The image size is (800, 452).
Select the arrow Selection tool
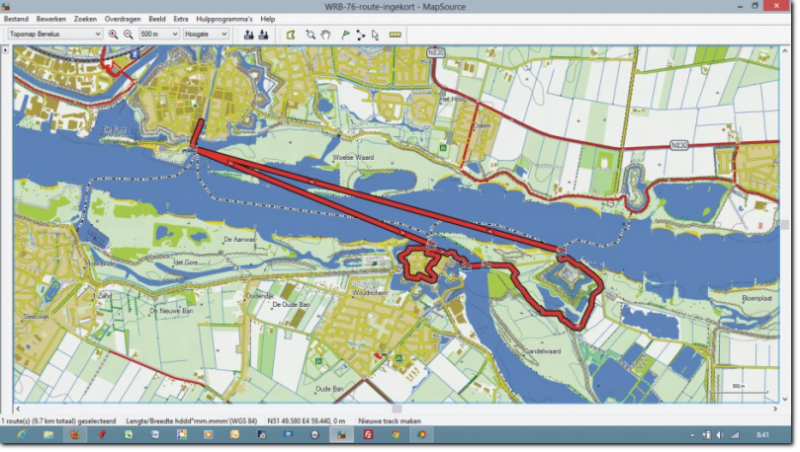pos(375,34)
